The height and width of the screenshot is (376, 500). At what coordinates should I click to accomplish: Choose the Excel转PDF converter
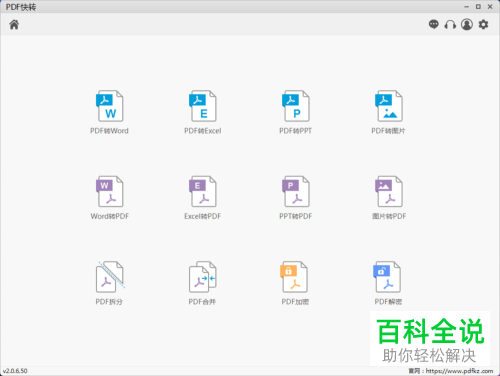click(203, 198)
